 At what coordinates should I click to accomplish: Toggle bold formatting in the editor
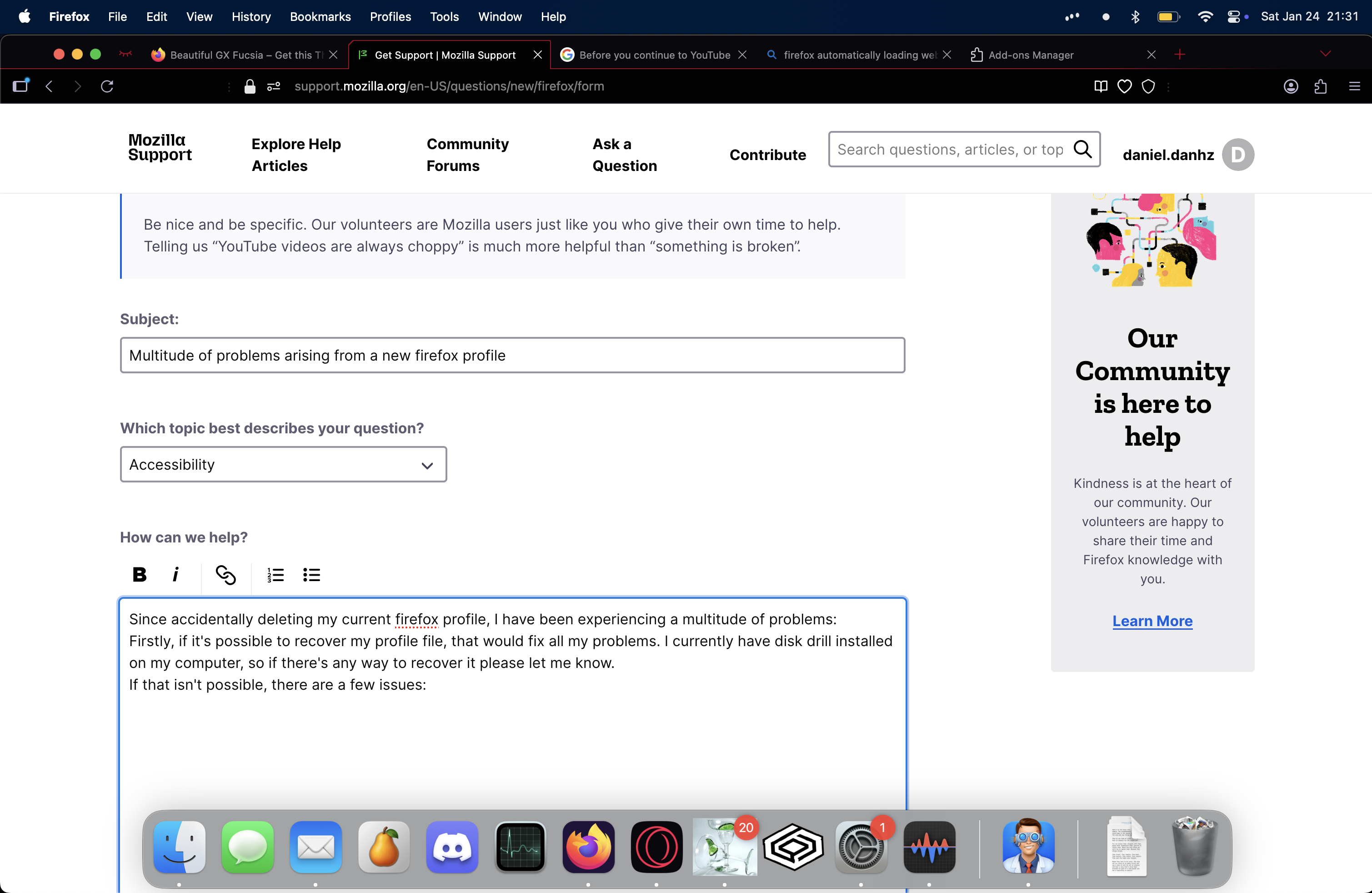(x=139, y=574)
